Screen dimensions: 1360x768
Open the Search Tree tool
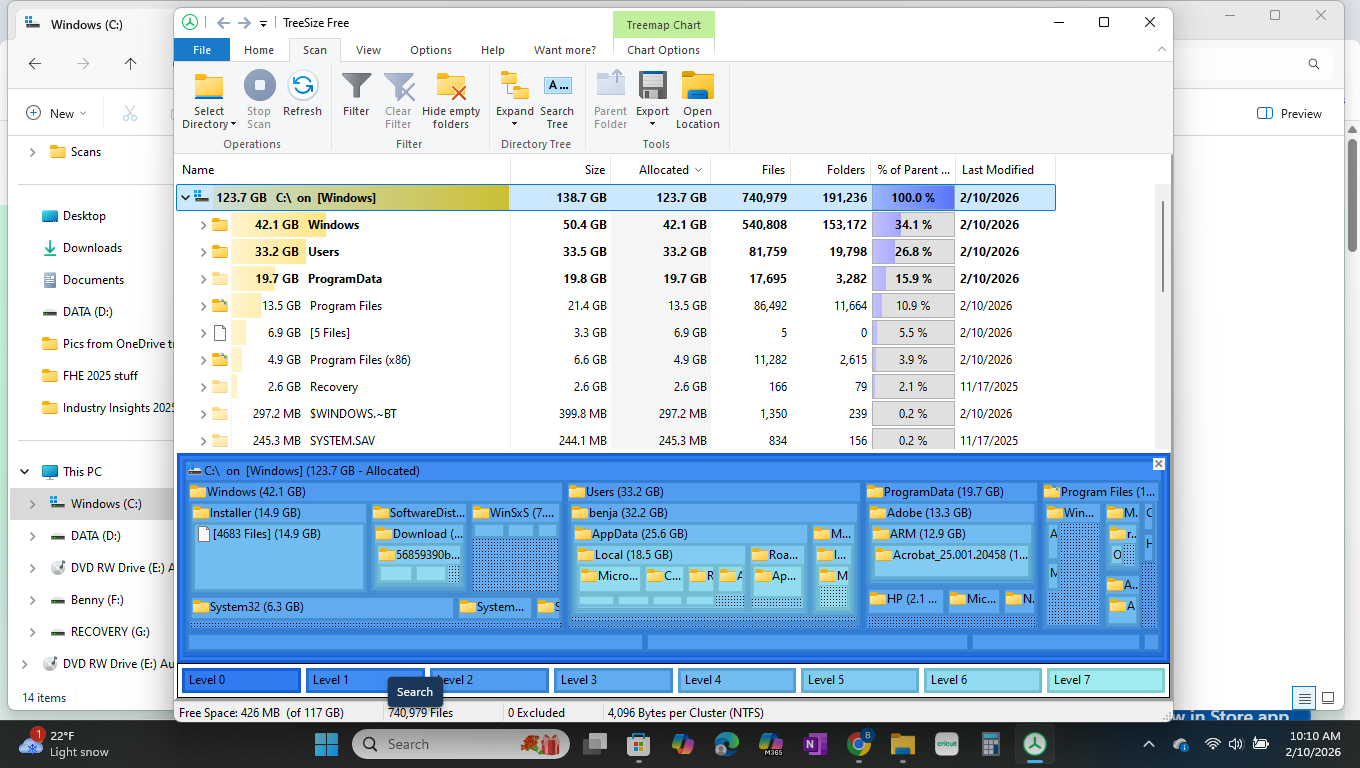pos(557,86)
